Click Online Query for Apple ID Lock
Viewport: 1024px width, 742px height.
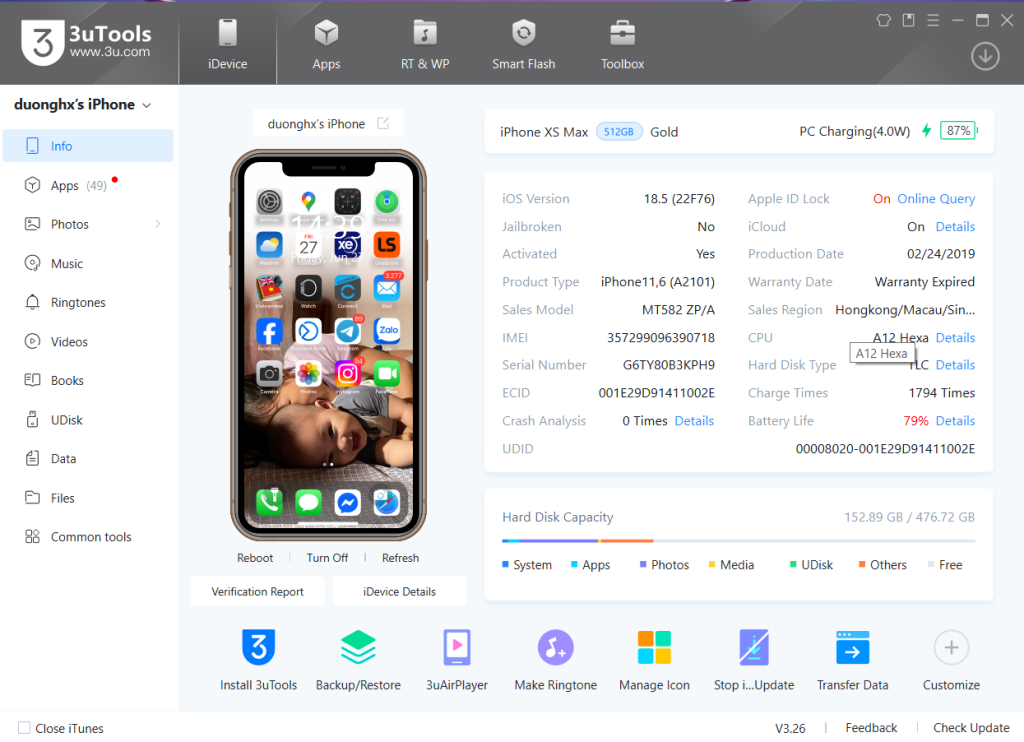[936, 199]
